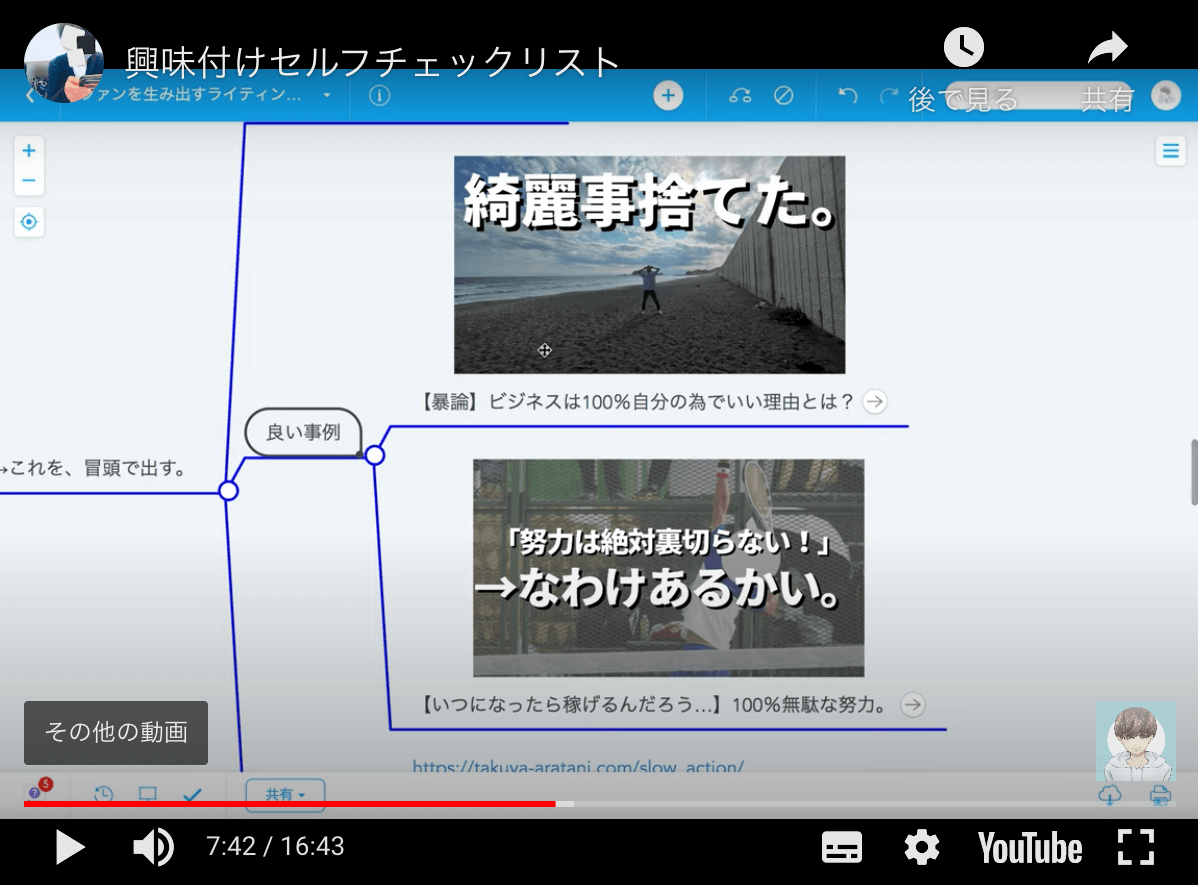Click the checkmark icon in the bottom bar
The width and height of the screenshot is (1198, 885).
[193, 795]
